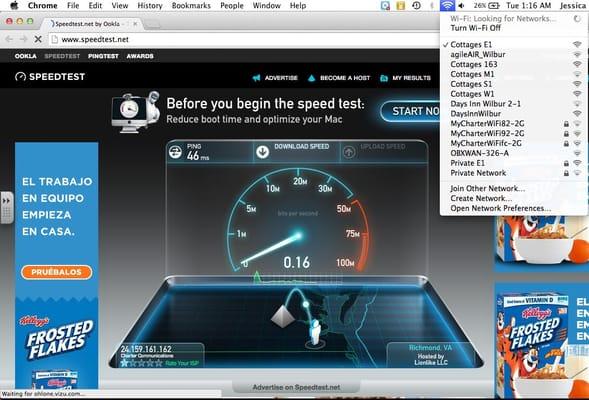
Task: Click the PRUÉBALOS ad button
Action: (56, 272)
